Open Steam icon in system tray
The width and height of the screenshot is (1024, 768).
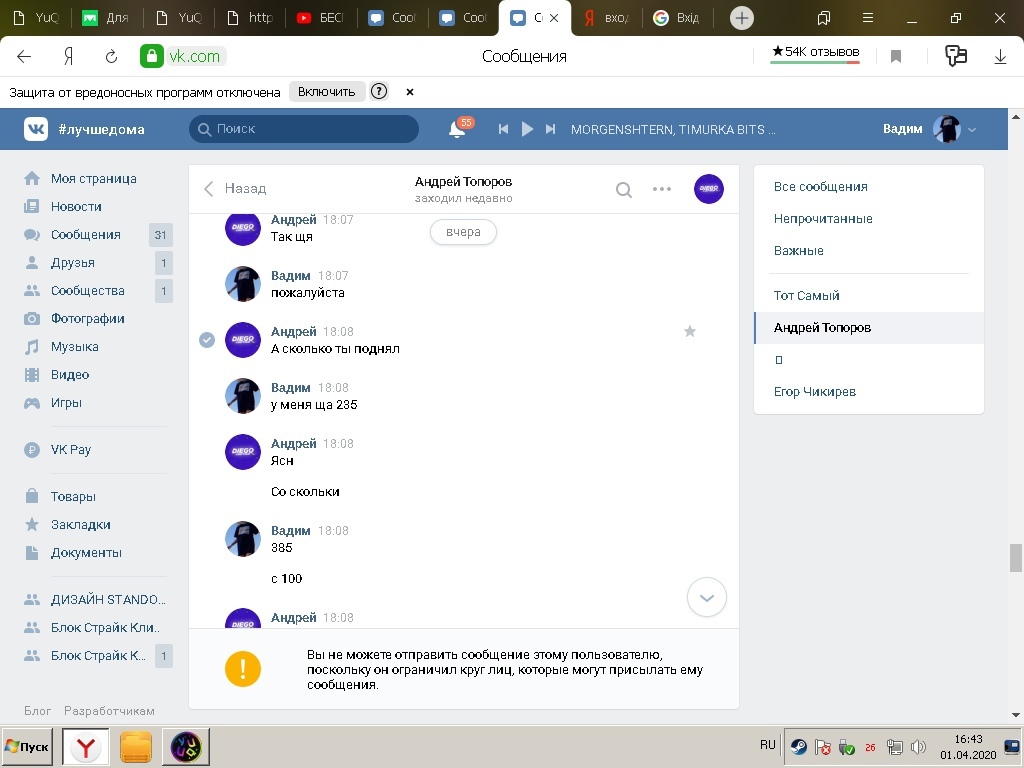[x=798, y=746]
